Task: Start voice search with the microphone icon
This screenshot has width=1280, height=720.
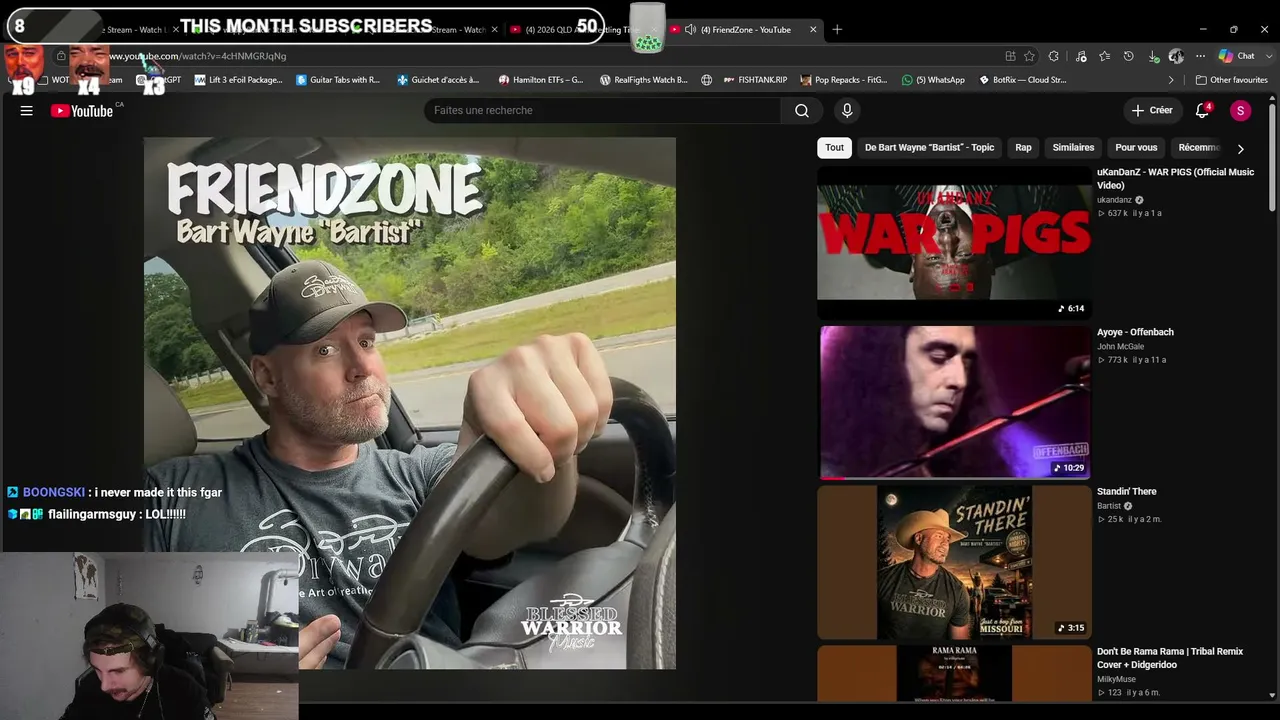Action: pyautogui.click(x=847, y=110)
